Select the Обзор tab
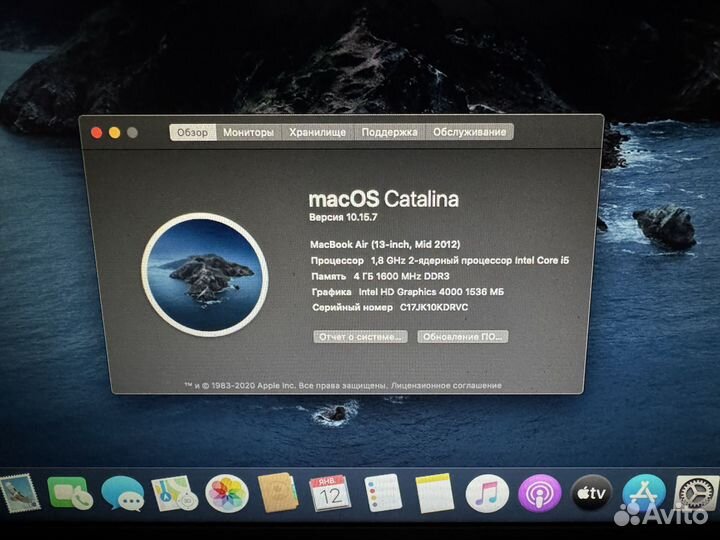720x540 pixels. (192, 132)
